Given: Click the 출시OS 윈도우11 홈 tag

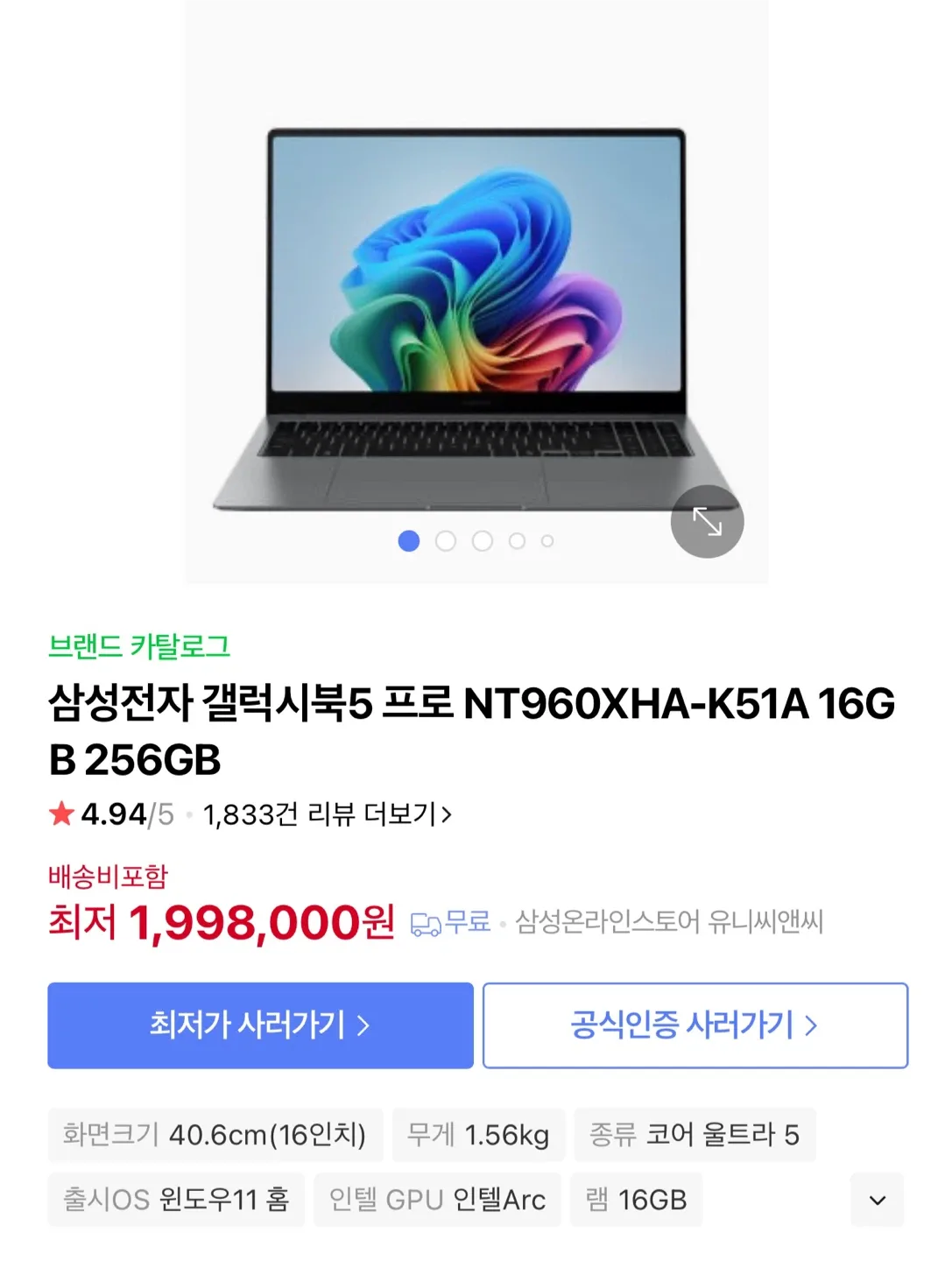Looking at the screenshot, I should pyautogui.click(x=176, y=1200).
